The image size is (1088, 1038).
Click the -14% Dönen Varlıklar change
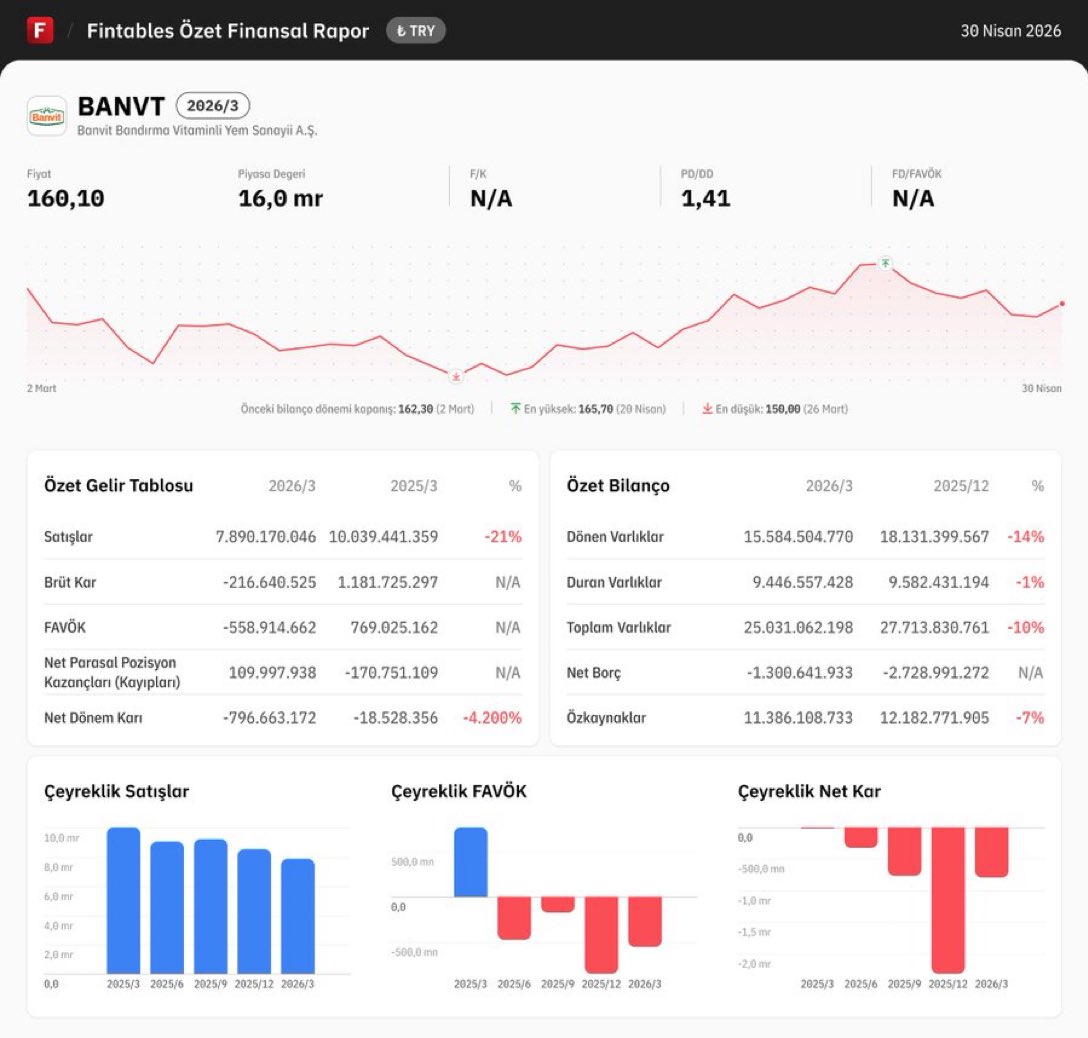coord(1026,536)
